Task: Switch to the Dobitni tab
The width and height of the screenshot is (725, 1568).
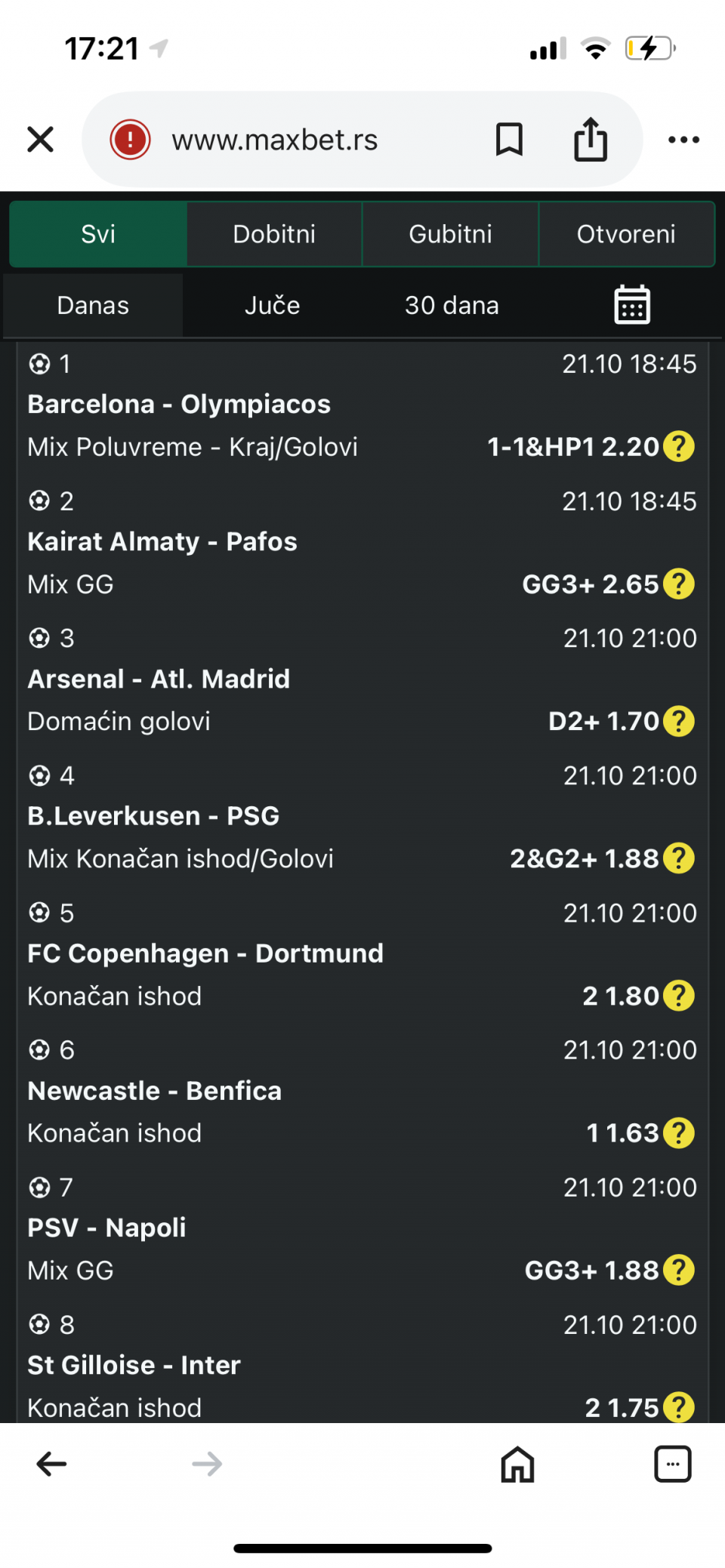Action: (274, 234)
